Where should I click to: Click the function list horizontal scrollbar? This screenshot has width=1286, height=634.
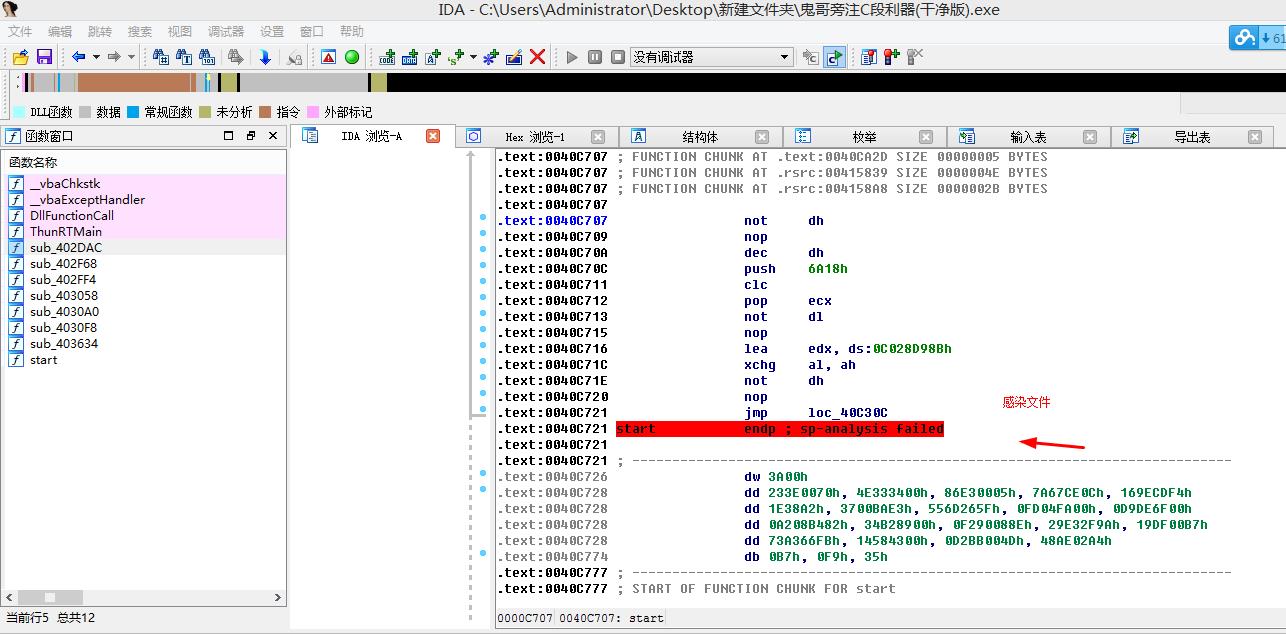145,598
